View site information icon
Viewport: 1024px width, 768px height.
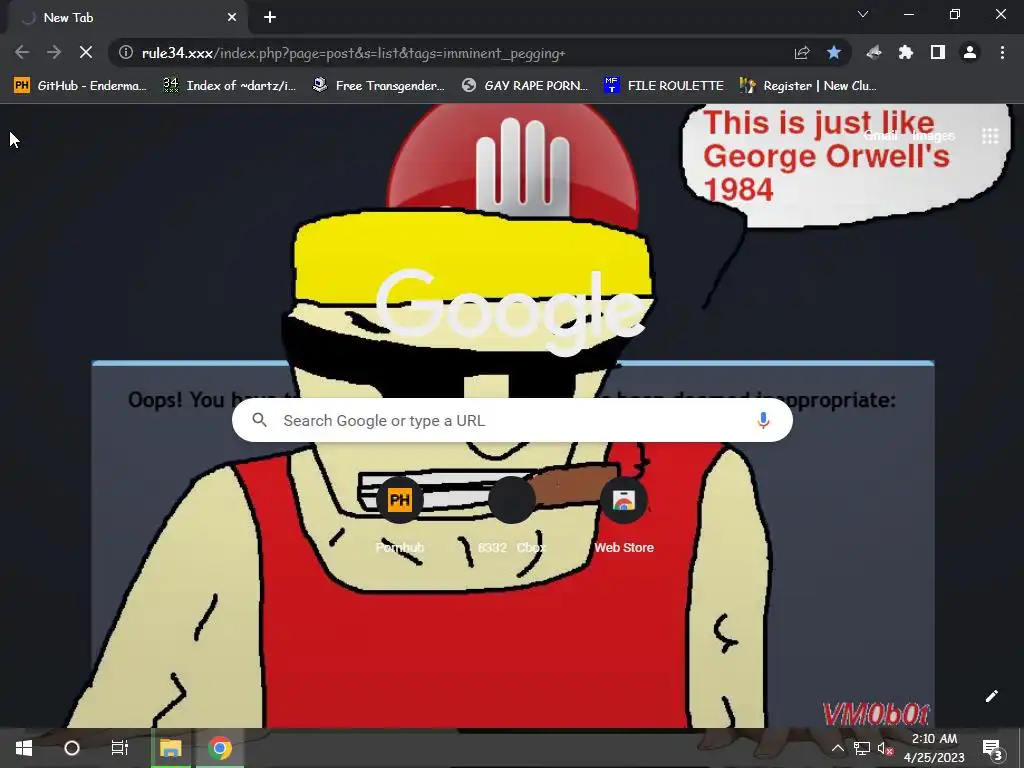(126, 52)
